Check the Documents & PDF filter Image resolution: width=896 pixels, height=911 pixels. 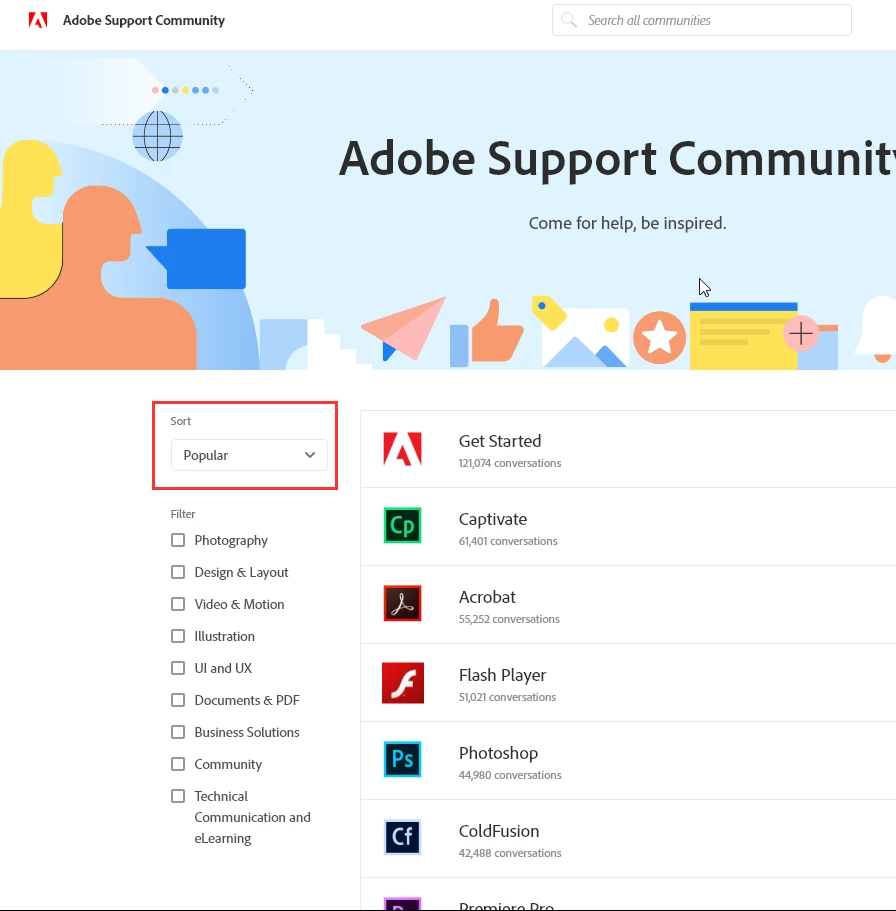(x=178, y=700)
